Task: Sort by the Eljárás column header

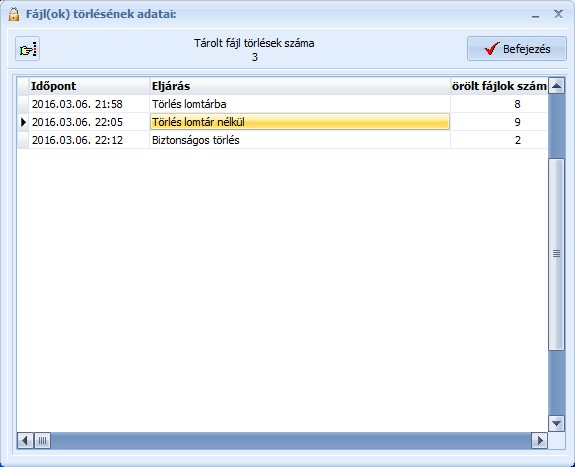Action: pos(300,86)
